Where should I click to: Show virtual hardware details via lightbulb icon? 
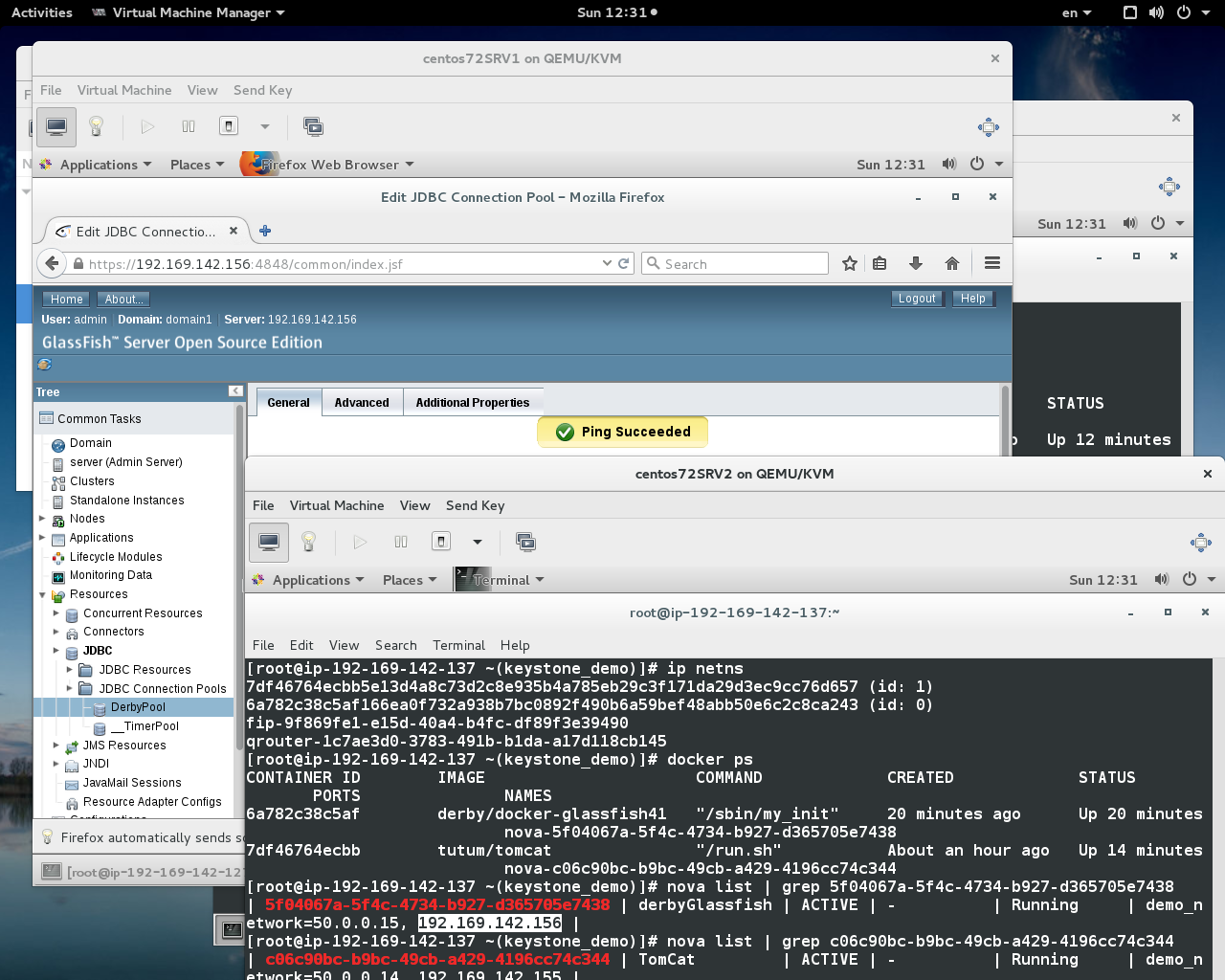tap(94, 126)
